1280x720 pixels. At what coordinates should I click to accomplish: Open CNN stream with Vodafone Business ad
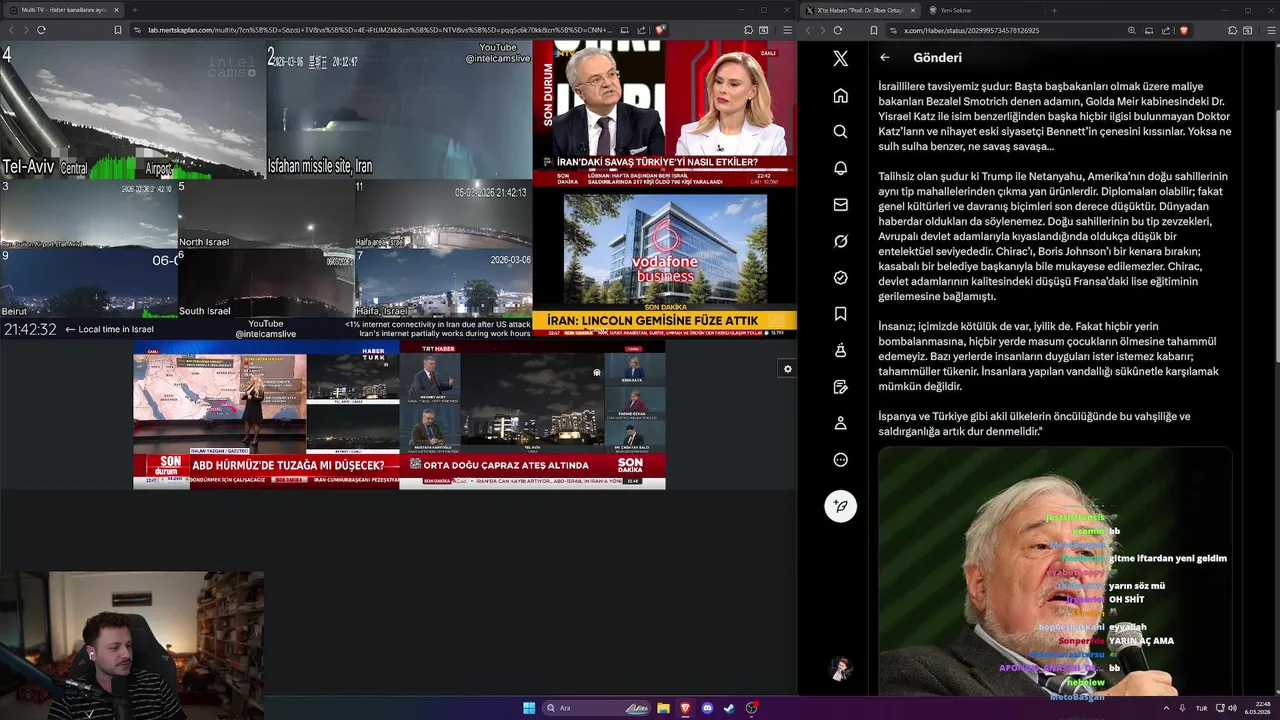pos(664,262)
